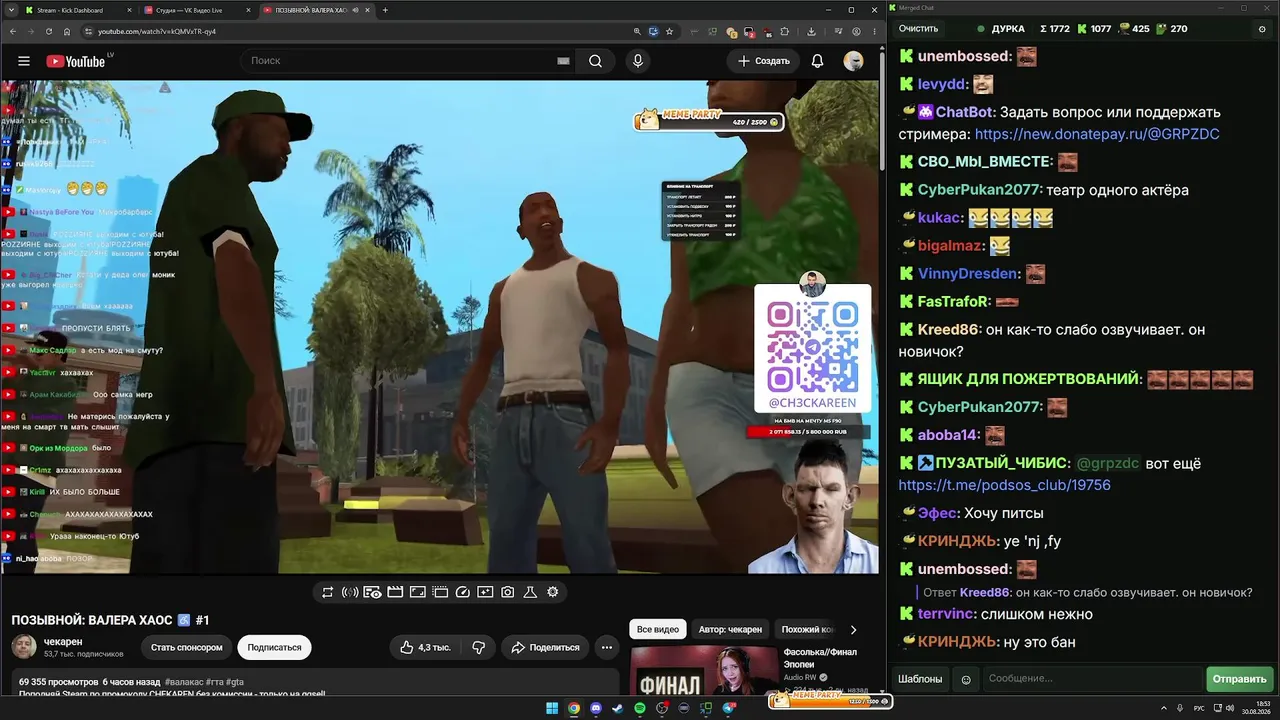The image size is (1280, 720).
Task: Click the Поделиться share button
Action: 545,647
